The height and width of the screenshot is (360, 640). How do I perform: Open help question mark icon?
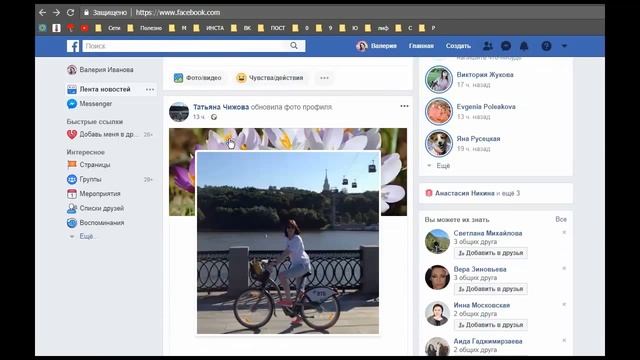pyautogui.click(x=546, y=46)
